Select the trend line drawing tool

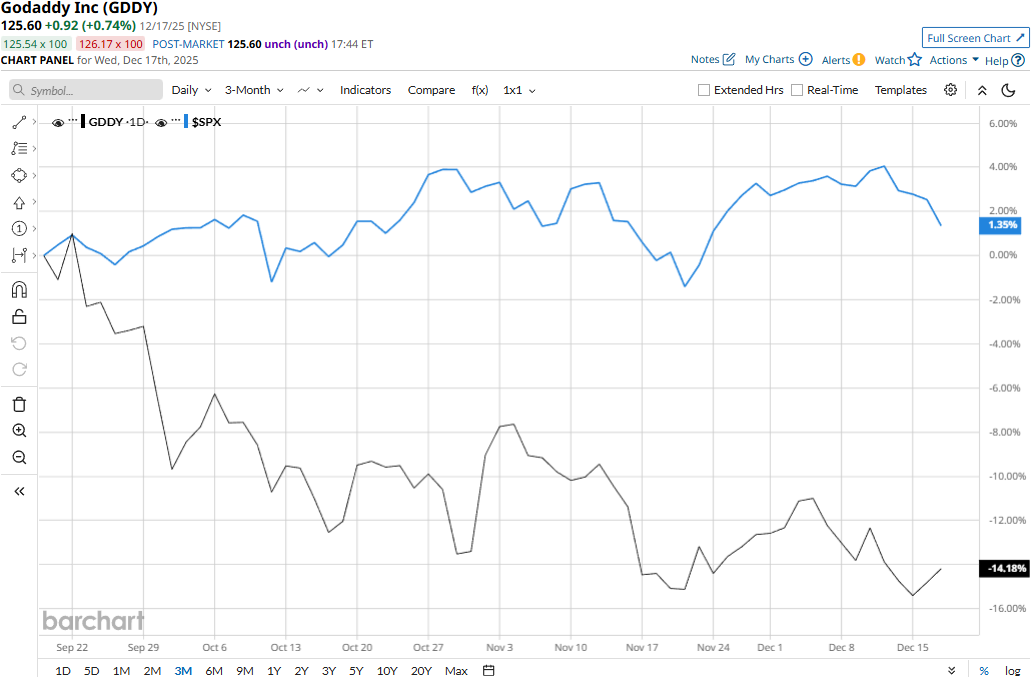(x=19, y=122)
